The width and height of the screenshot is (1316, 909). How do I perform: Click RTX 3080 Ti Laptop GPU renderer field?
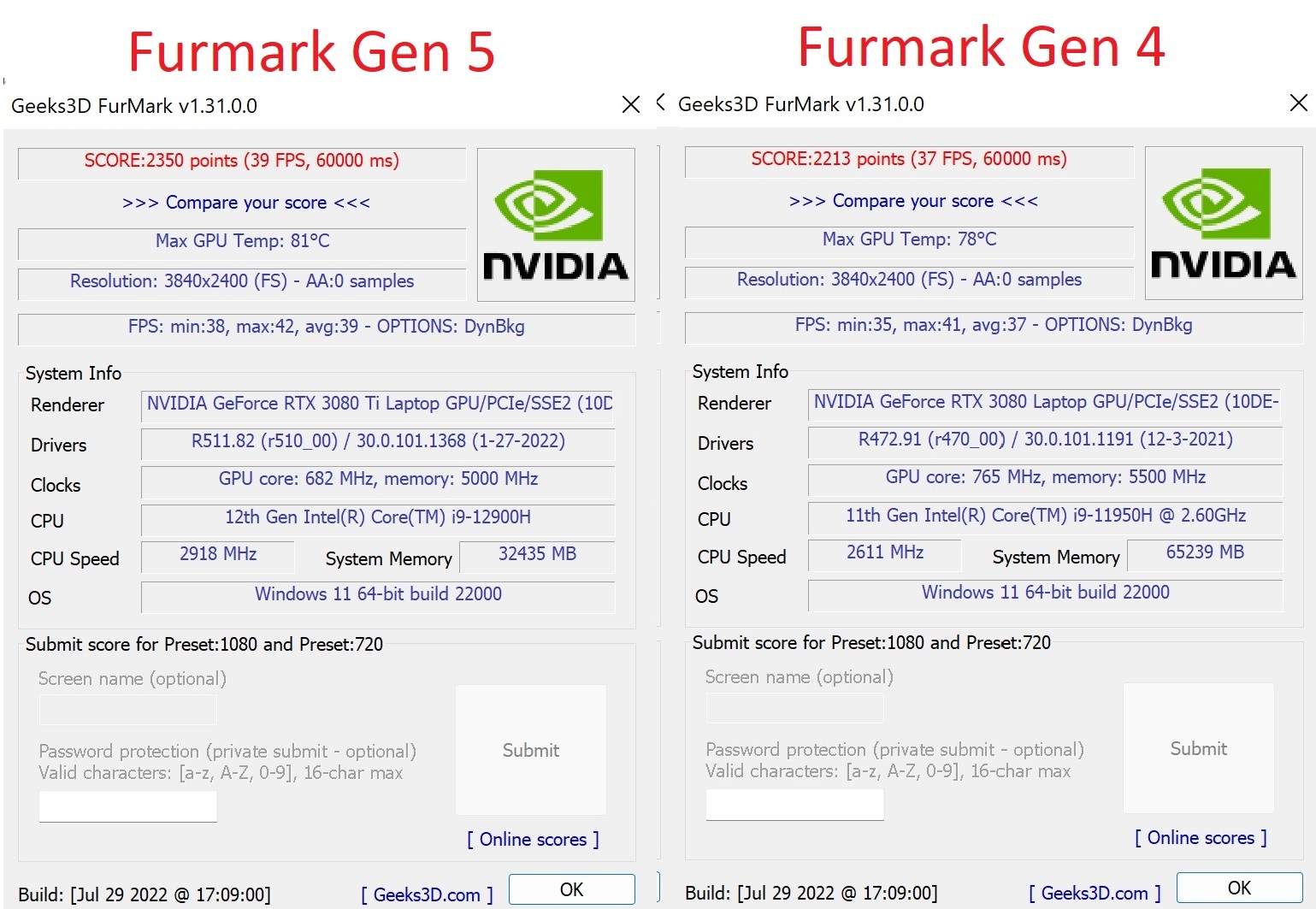[x=378, y=405]
